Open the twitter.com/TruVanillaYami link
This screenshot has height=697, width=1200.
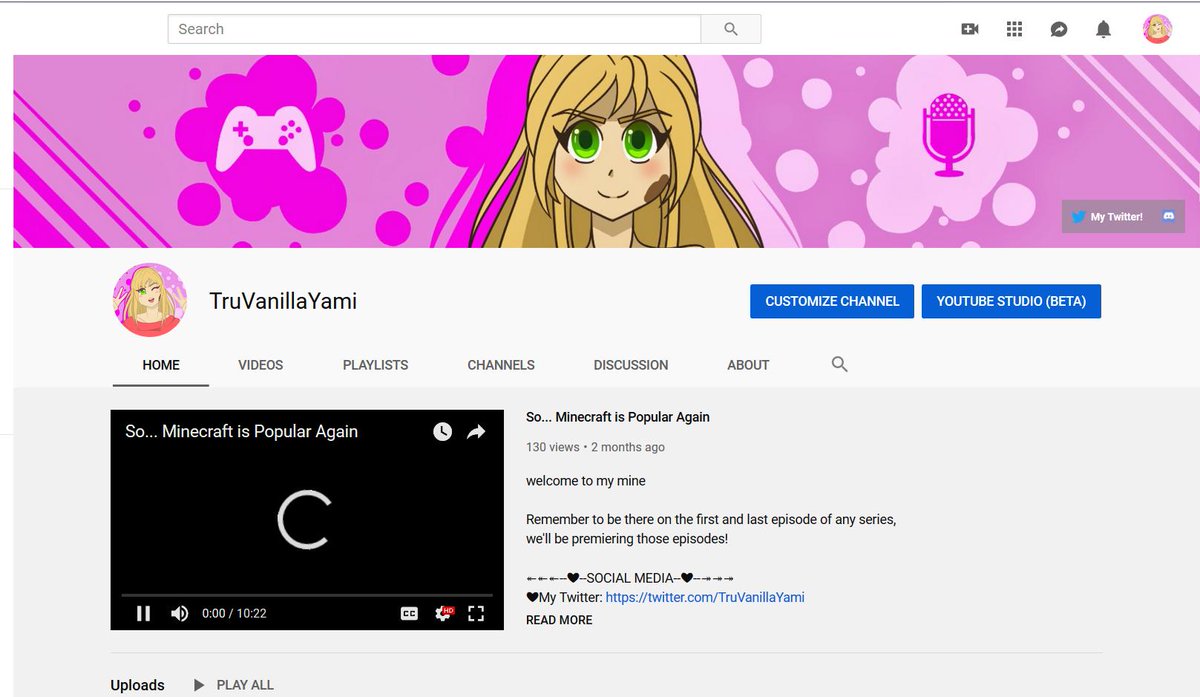pyautogui.click(x=705, y=597)
